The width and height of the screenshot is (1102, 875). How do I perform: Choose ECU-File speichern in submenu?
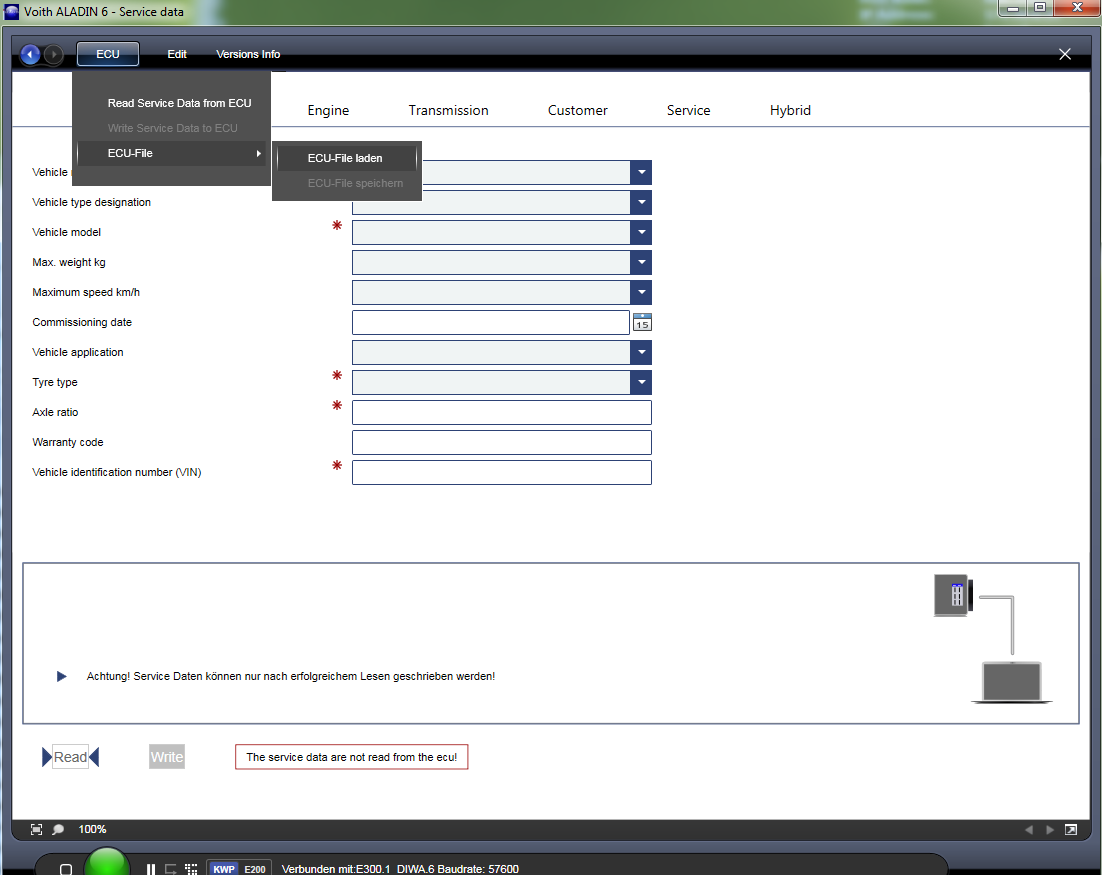[x=347, y=183]
